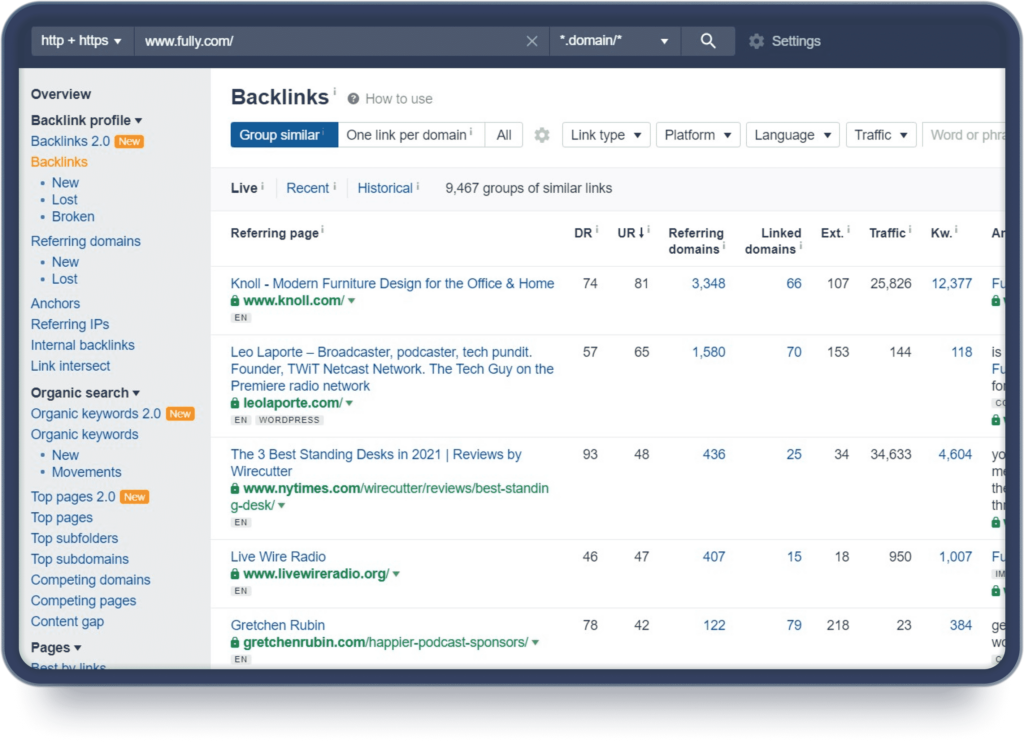Open Overview in the sidebar
The height and width of the screenshot is (745, 1024).
click(61, 95)
